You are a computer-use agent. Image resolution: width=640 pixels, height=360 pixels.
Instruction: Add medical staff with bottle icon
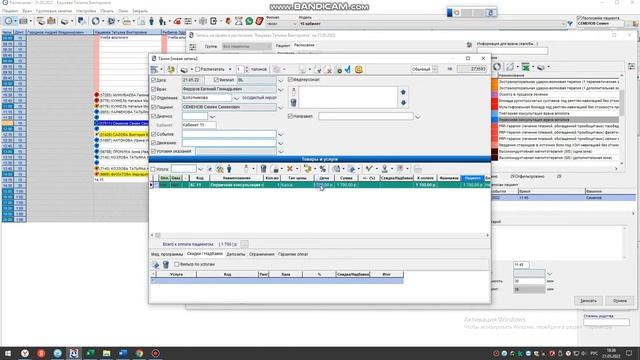[293, 92]
